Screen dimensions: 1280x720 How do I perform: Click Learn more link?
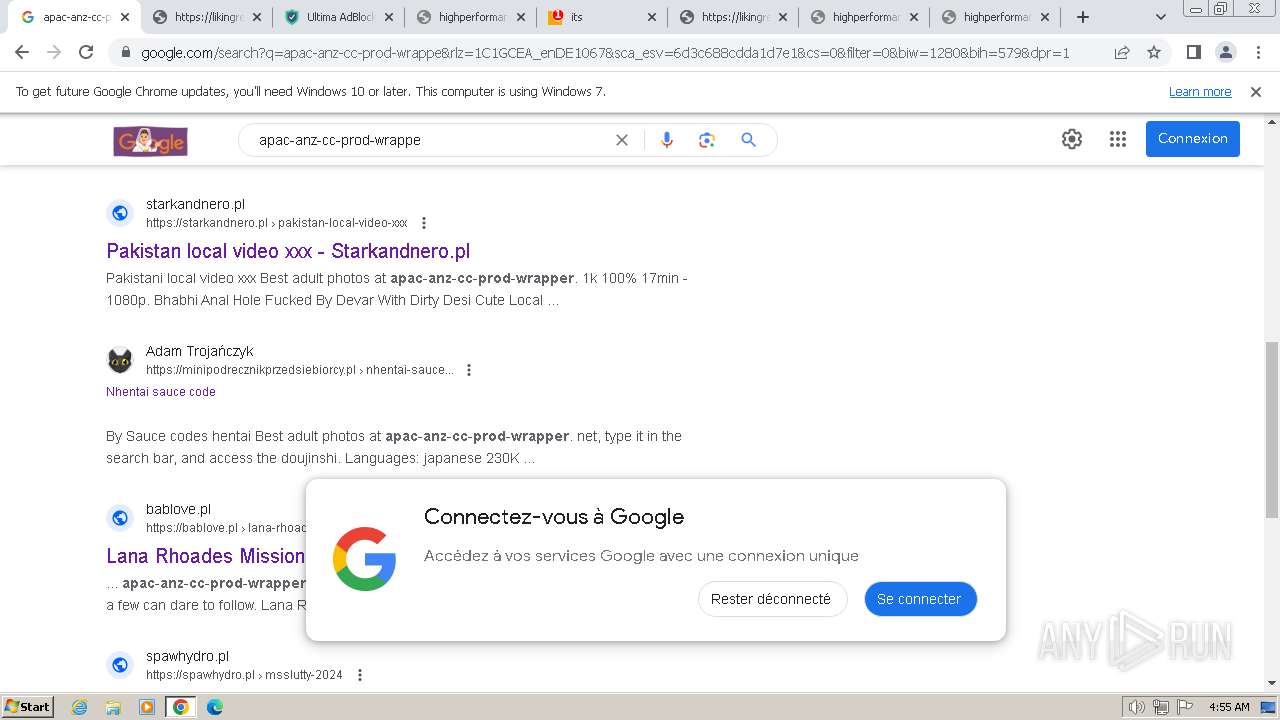[1200, 92]
